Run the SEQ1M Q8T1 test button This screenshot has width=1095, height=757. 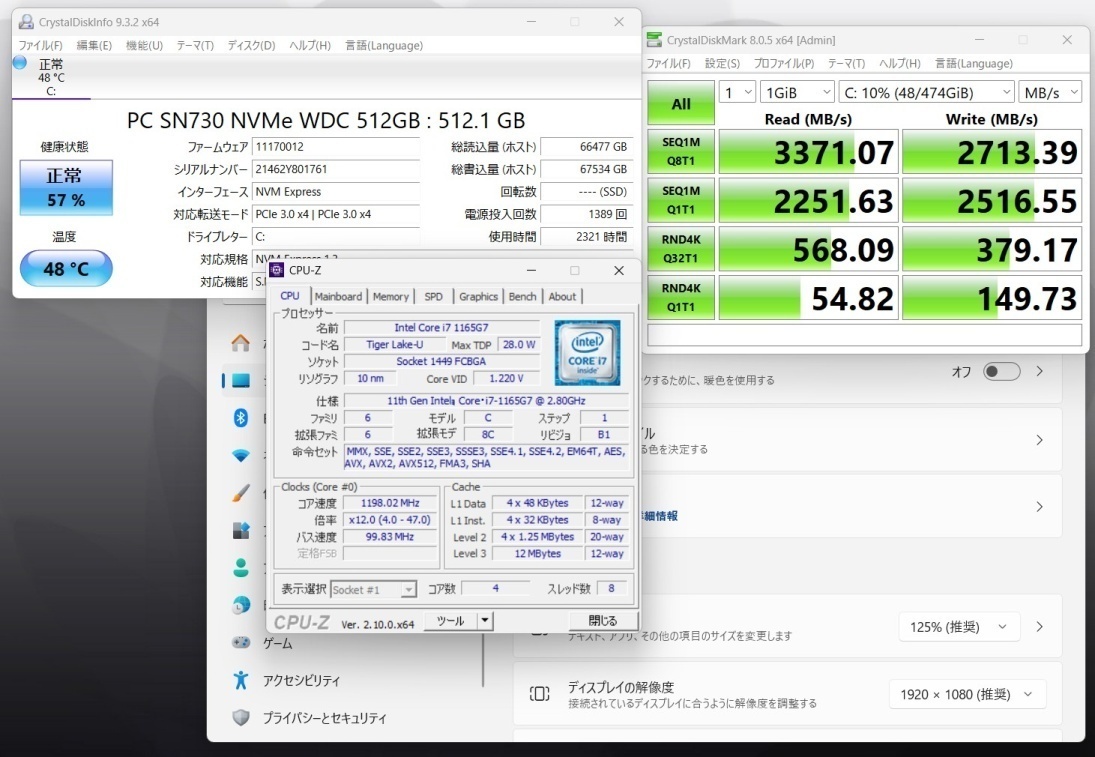click(x=681, y=151)
